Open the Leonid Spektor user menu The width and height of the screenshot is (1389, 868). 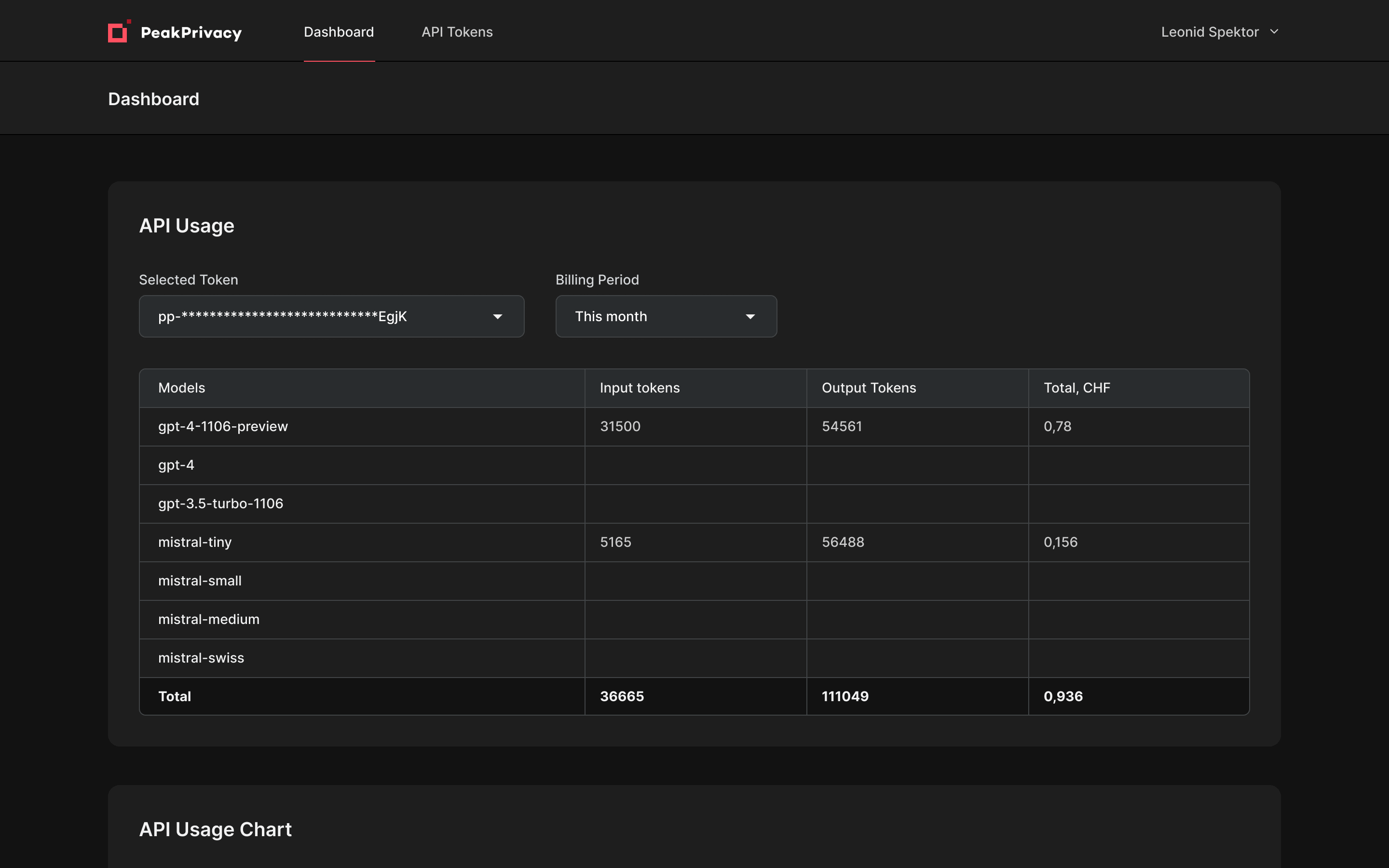[1219, 32]
